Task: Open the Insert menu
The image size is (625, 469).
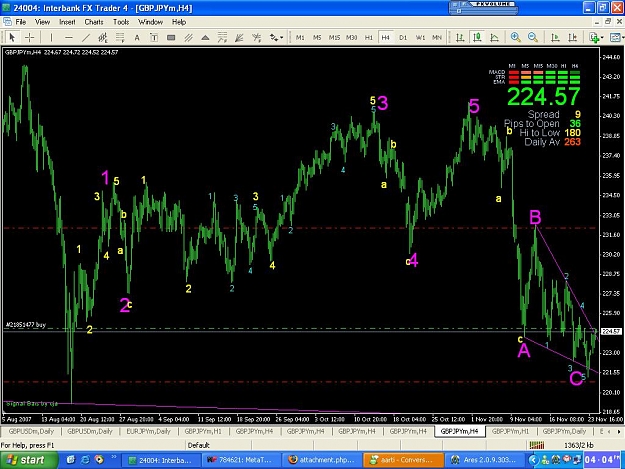Action: [67, 22]
